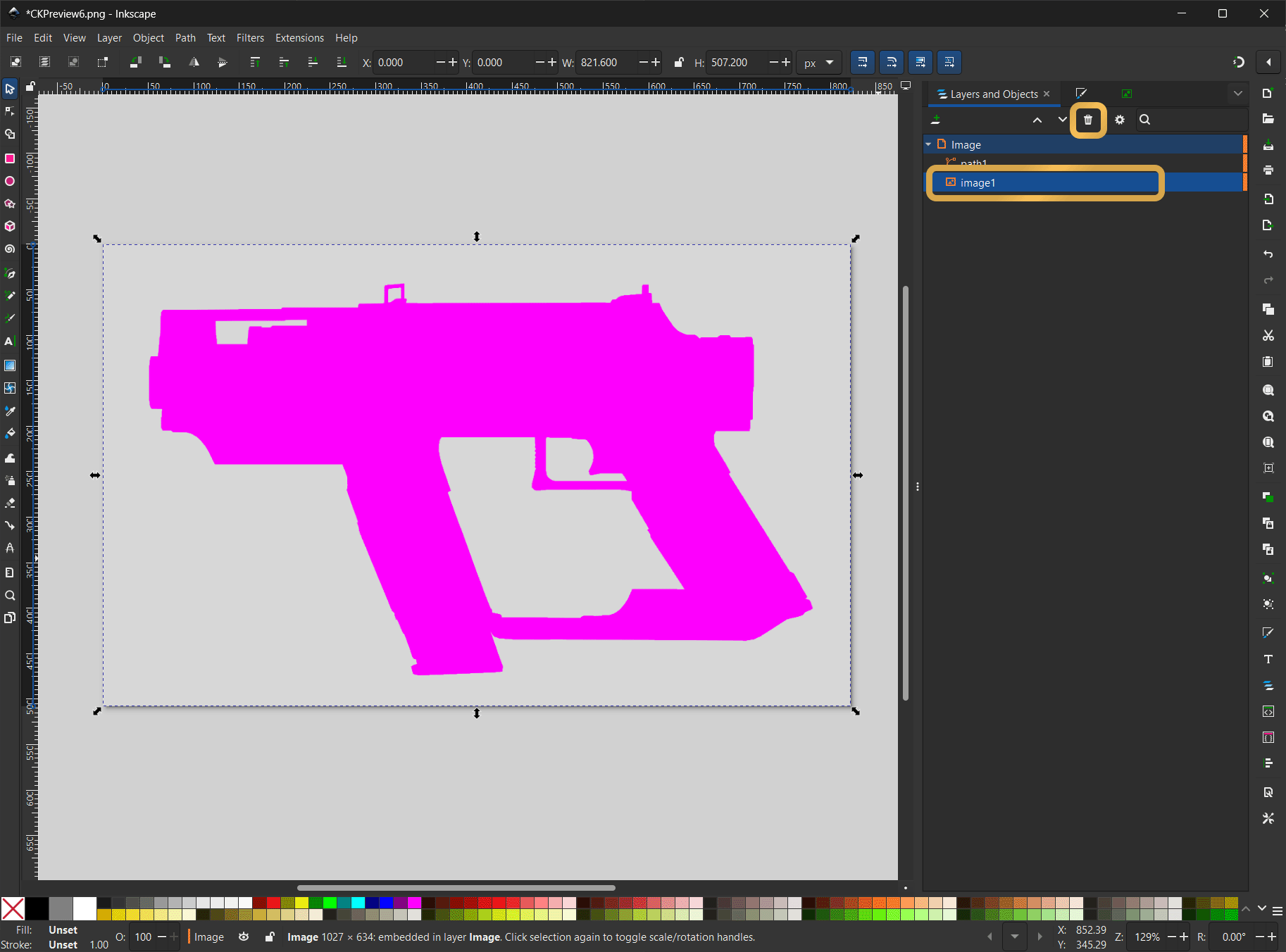Click the Undo icon in commands bar
1286x952 pixels.
(x=1268, y=253)
